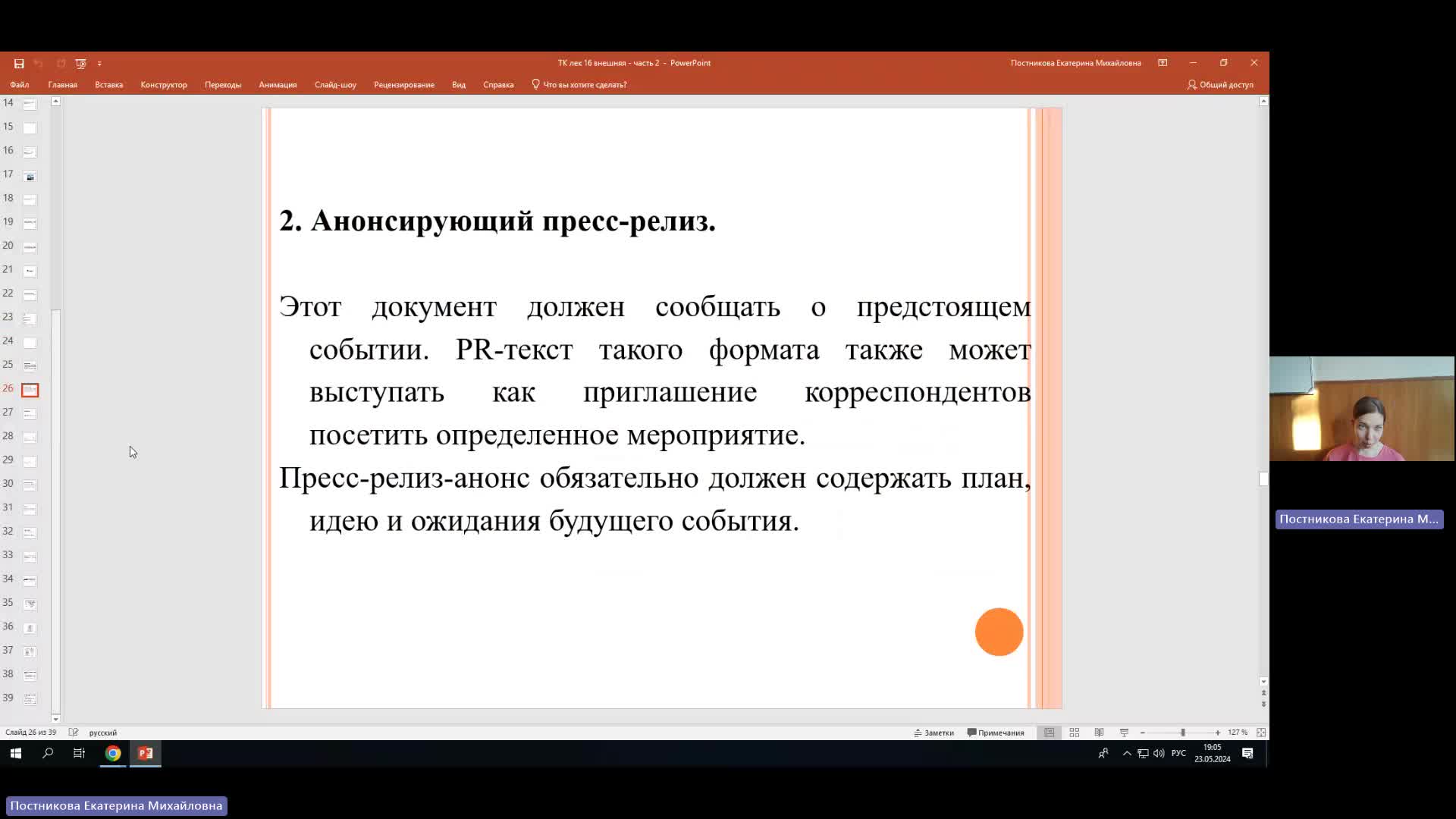Viewport: 1456px width, 819px height.
Task: Open the Справка ribbon tab
Action: point(498,85)
